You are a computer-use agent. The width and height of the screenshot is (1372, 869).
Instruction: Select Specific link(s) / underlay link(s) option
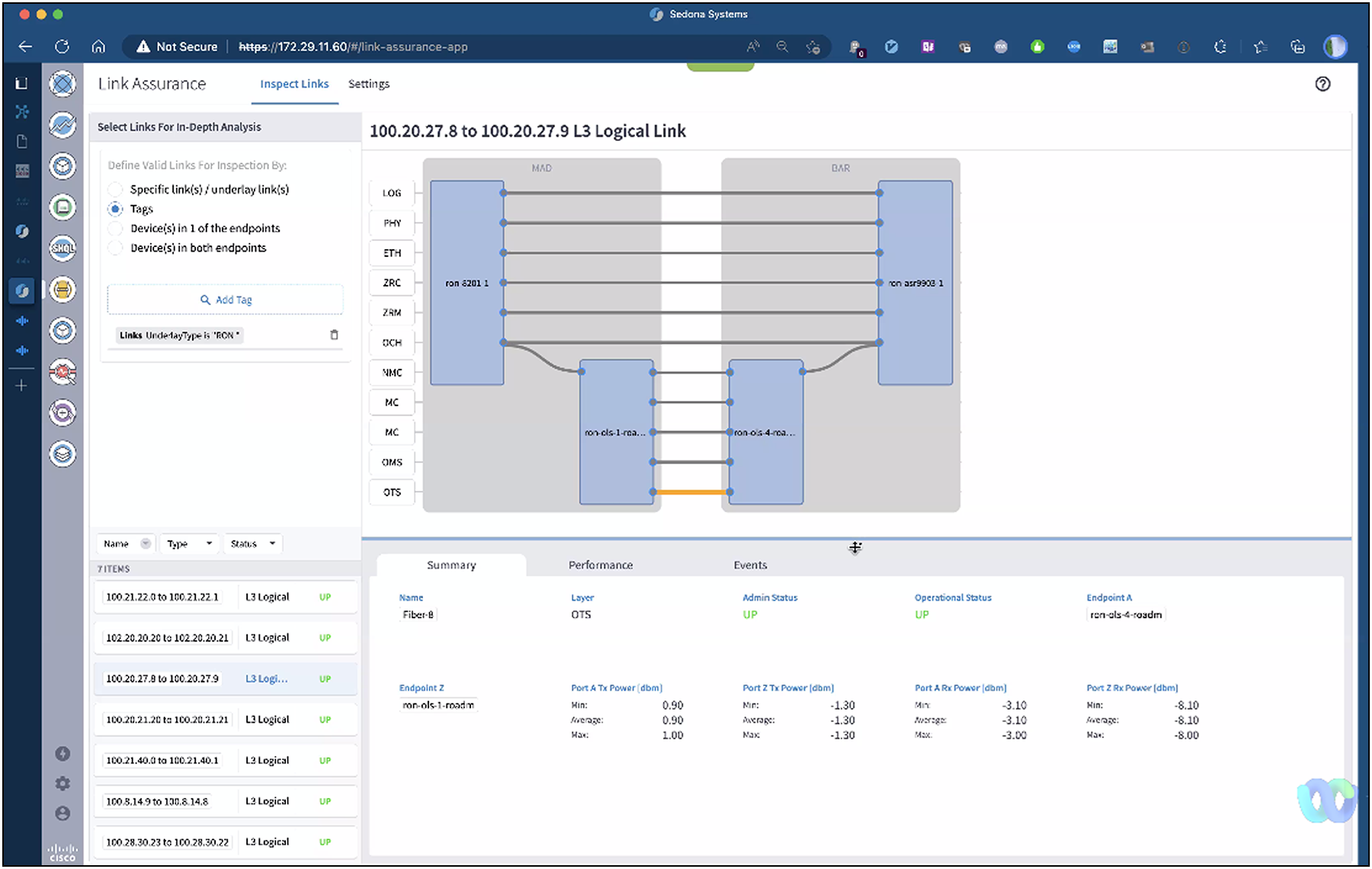pos(115,189)
